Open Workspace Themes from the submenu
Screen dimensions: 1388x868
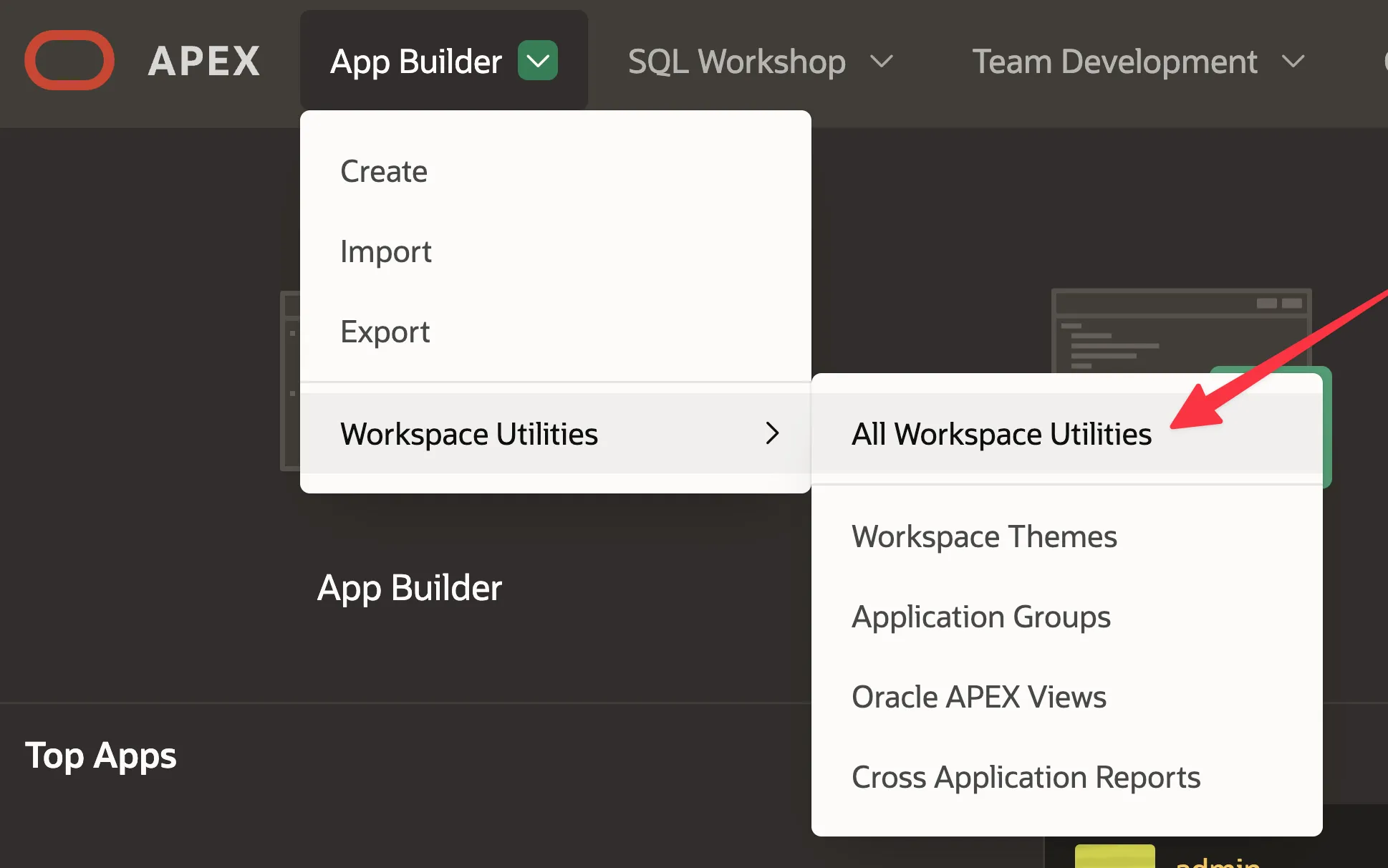pos(984,537)
